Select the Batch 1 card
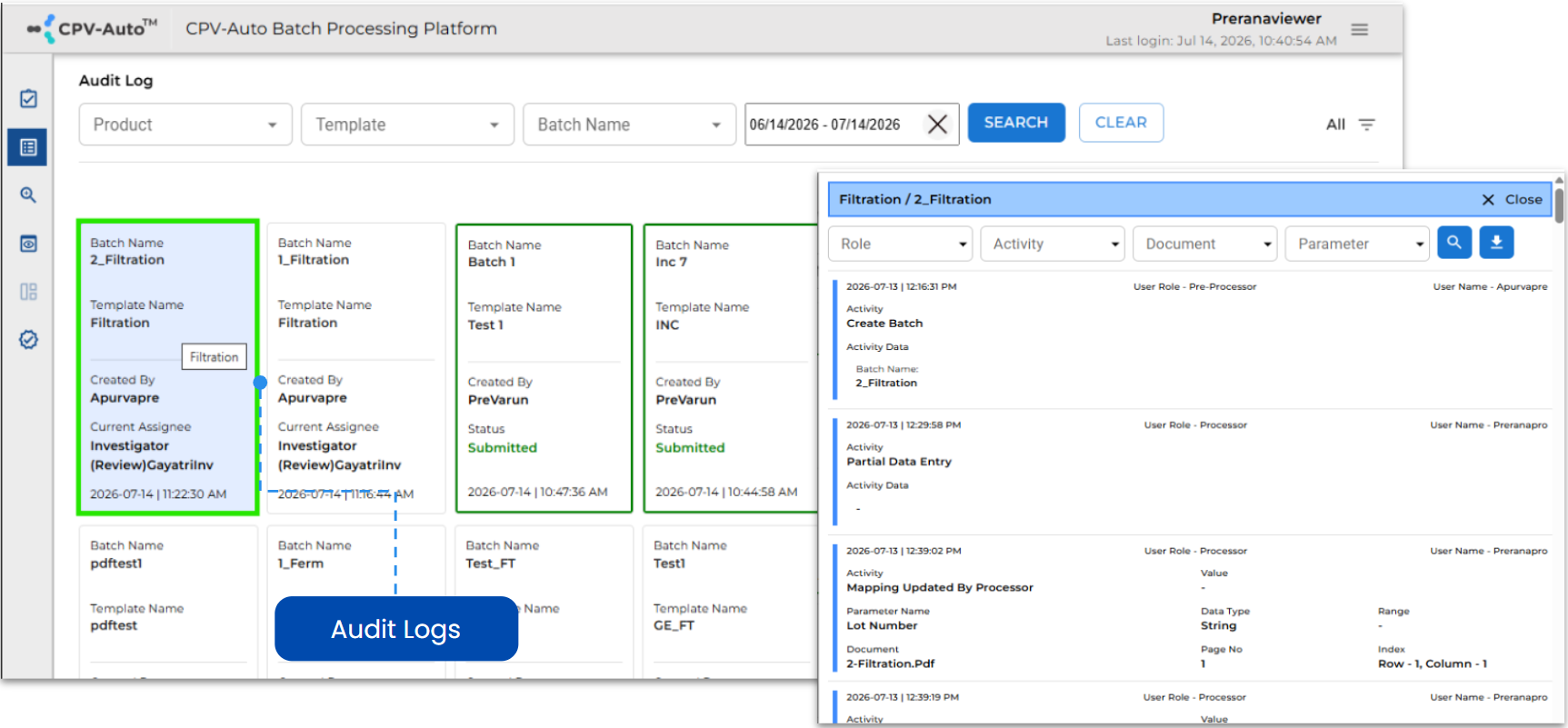This screenshot has height=728, width=1568. tap(544, 368)
